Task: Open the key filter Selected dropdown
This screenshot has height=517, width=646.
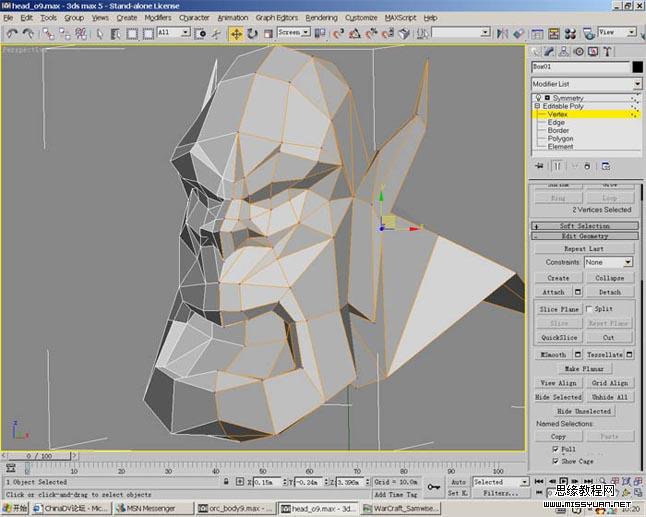Action: (x=501, y=482)
